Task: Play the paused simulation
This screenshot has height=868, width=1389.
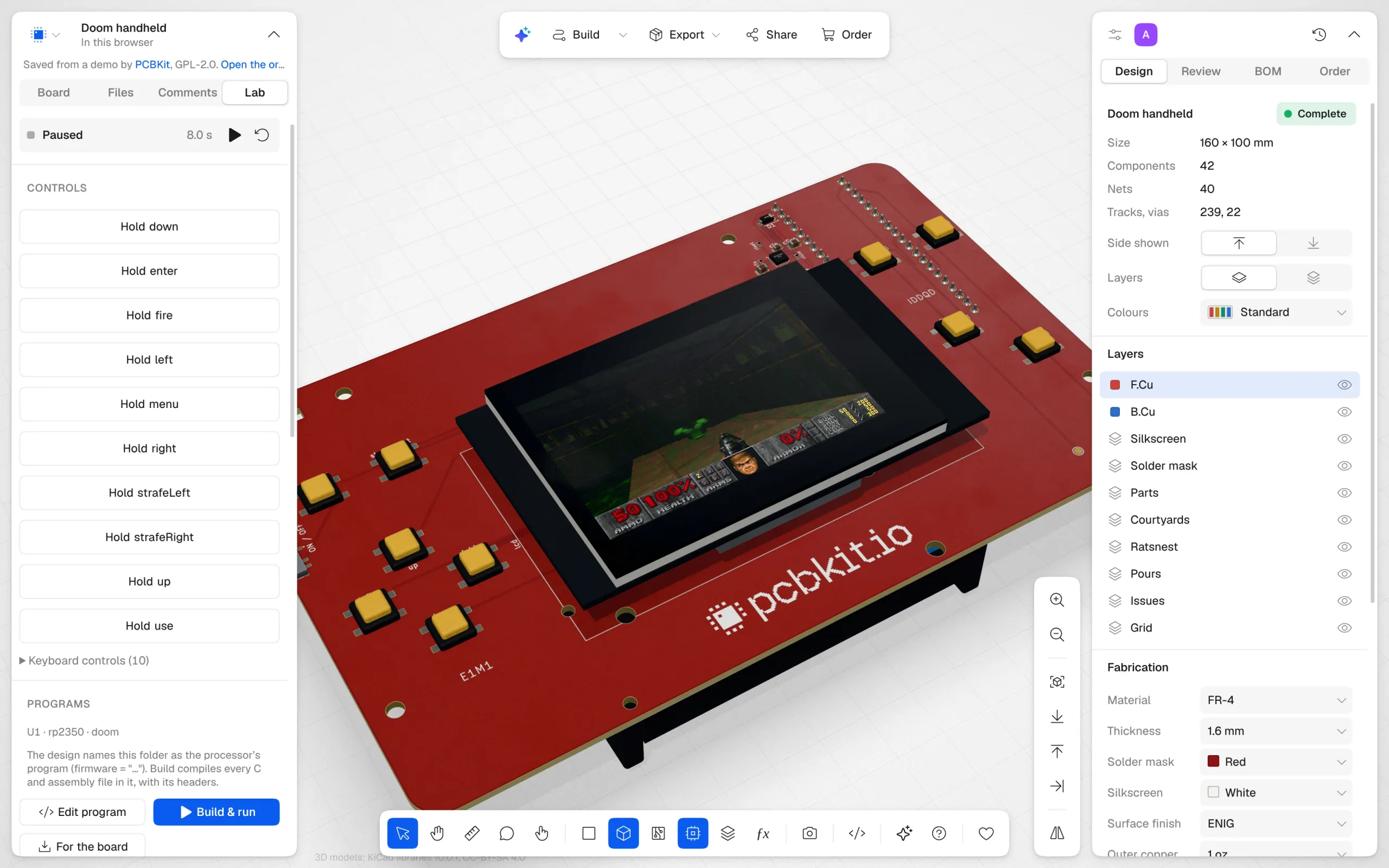Action: pyautogui.click(x=234, y=135)
